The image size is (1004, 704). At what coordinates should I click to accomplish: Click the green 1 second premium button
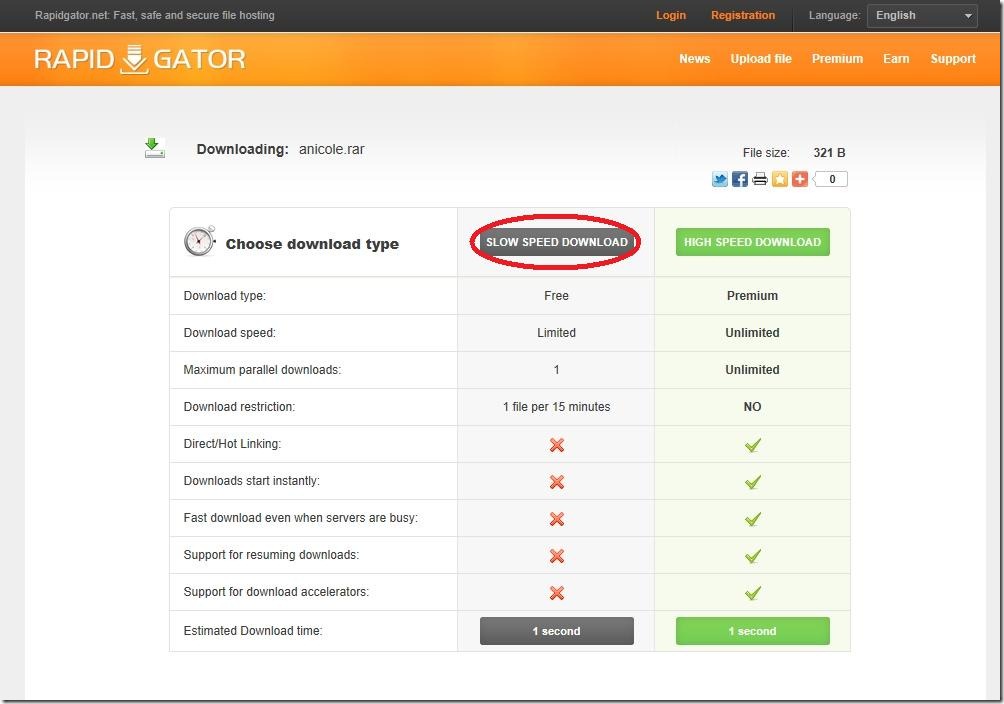[x=752, y=631]
